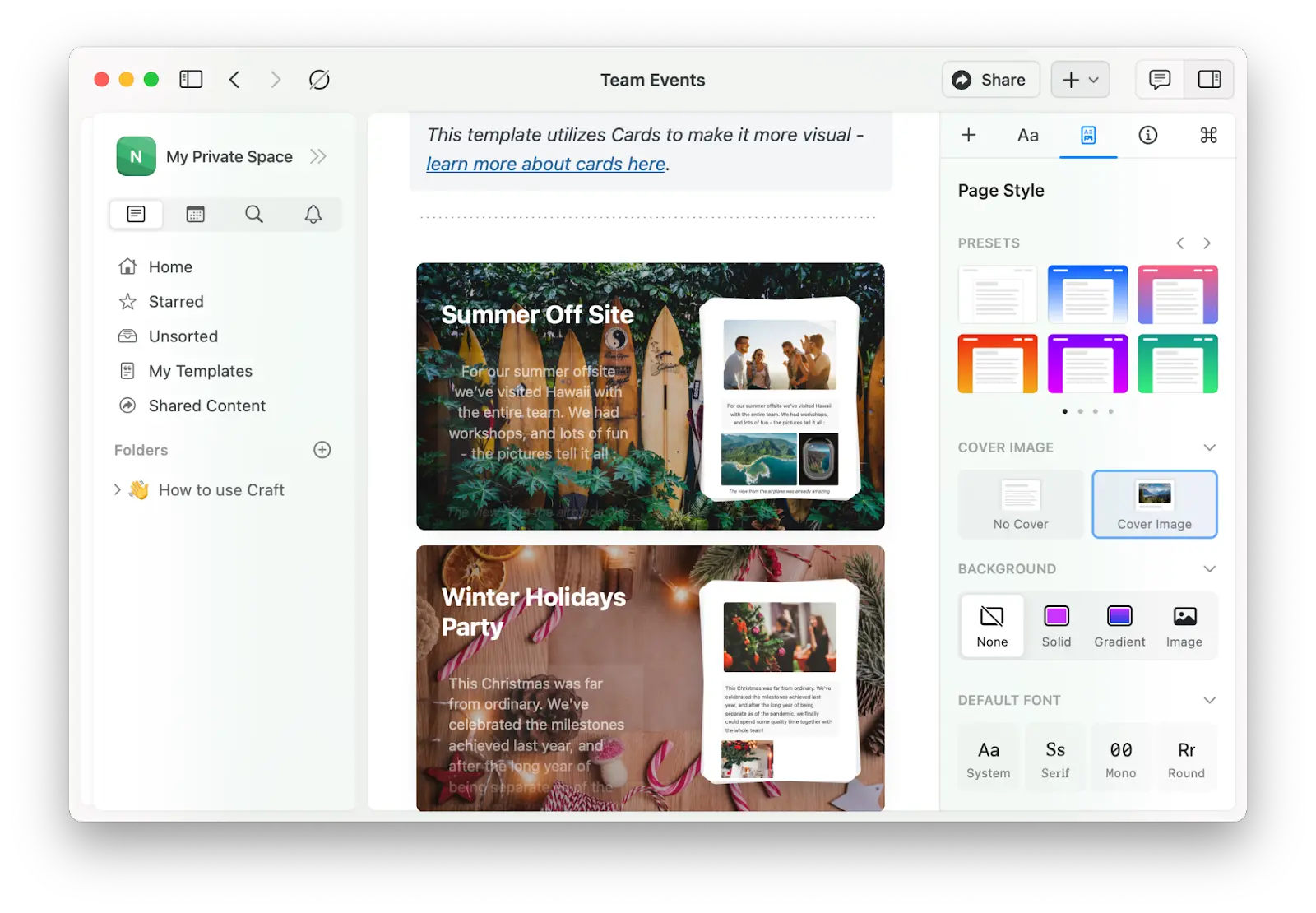Select the Page Style tab icon
1316x913 pixels.
1088,135
